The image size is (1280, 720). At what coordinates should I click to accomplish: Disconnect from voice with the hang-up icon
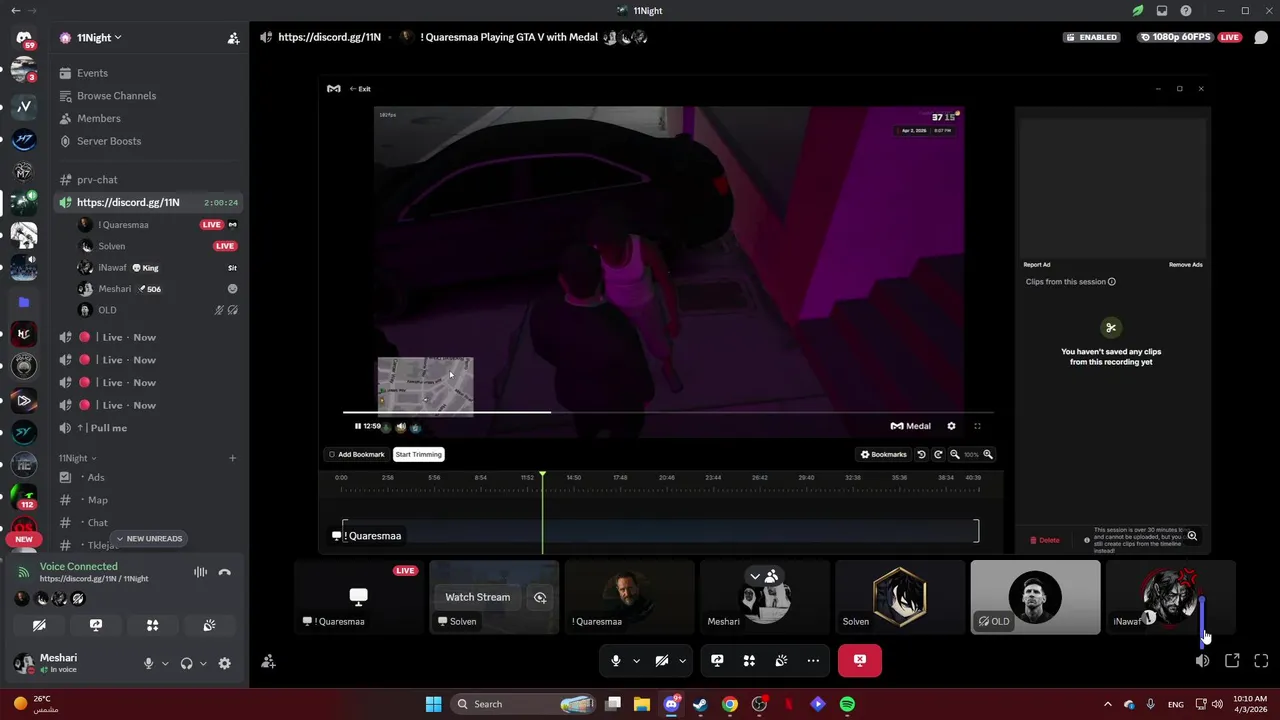(225, 572)
